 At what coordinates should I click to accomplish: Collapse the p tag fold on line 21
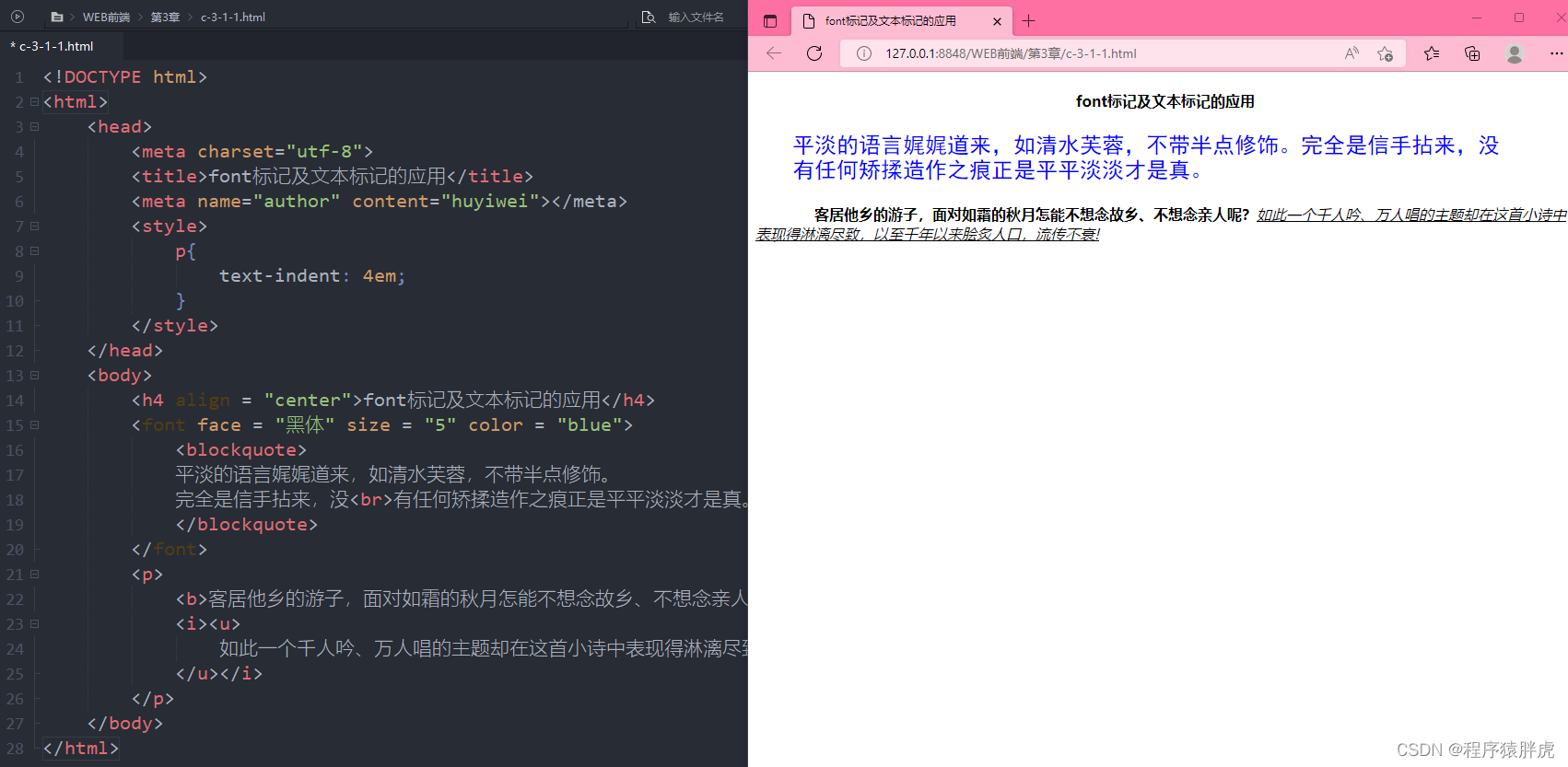click(34, 575)
